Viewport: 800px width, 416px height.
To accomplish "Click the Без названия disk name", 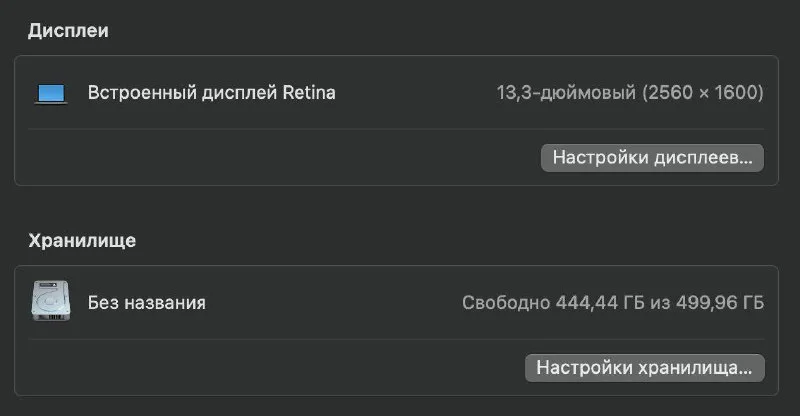I will click(146, 302).
